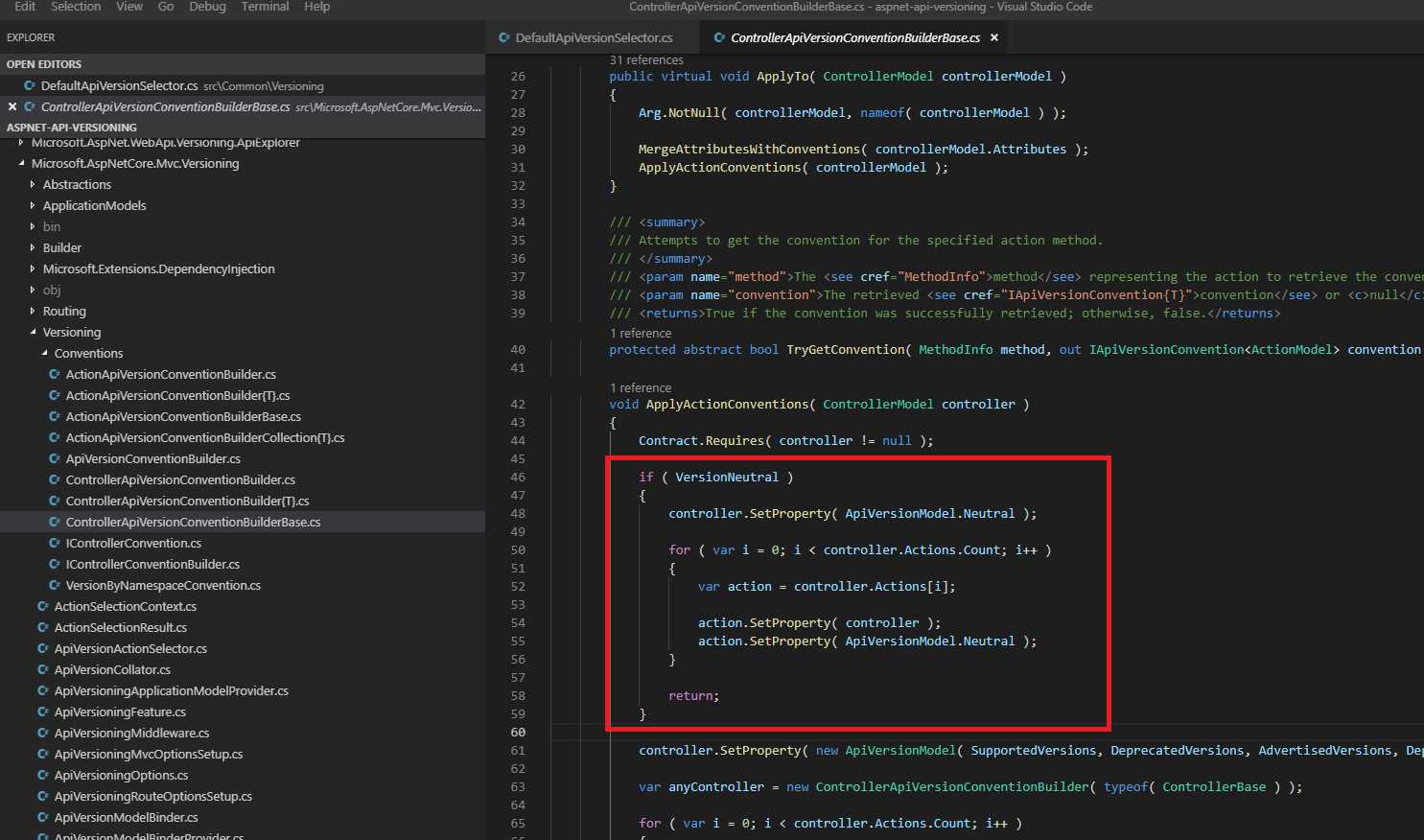Click C# icon of ActionSelectionResult.cs

[43, 627]
